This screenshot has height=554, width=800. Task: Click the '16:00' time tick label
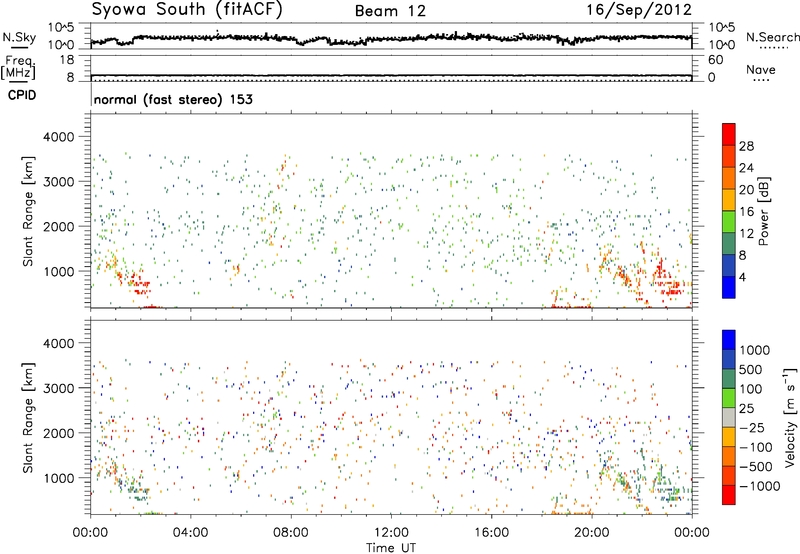pyautogui.click(x=491, y=533)
